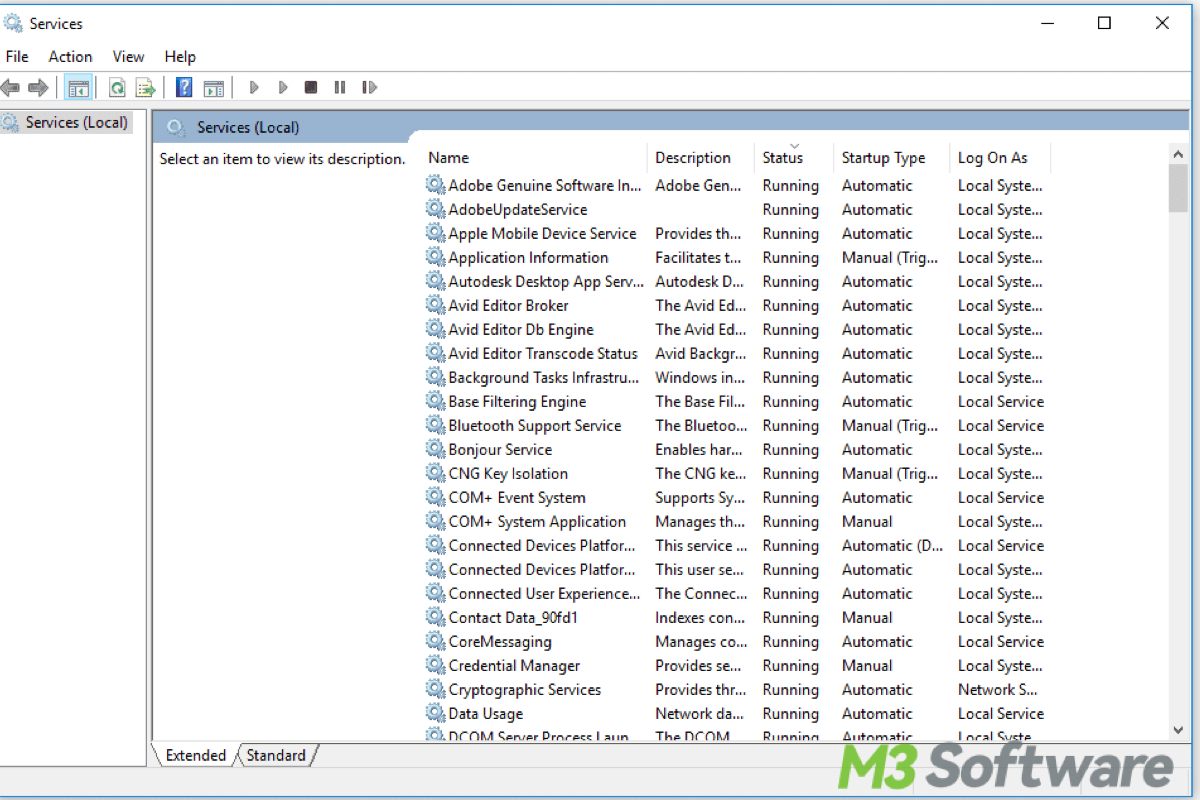The image size is (1200, 800).
Task: Click the Pause Service toolbar icon
Action: pos(340,88)
